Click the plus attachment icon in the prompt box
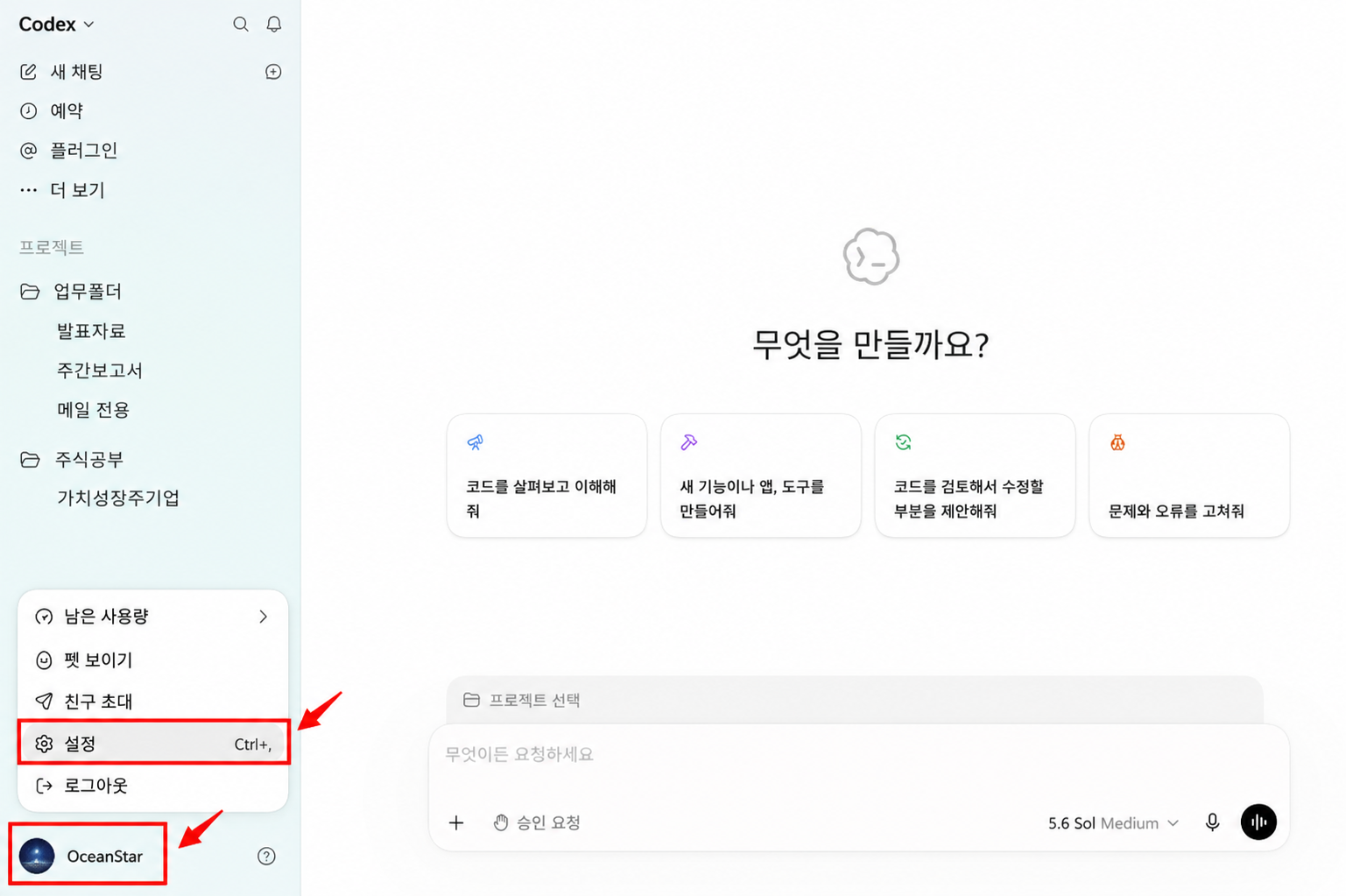The image size is (1346, 896). [456, 822]
